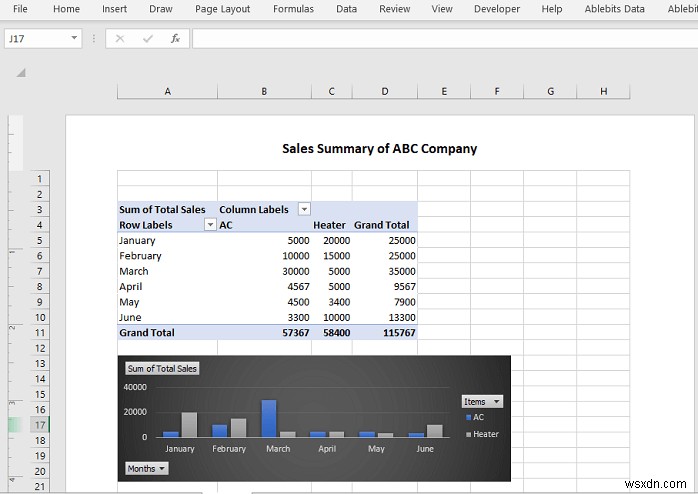Image resolution: width=698 pixels, height=494 pixels.
Task: Select column G header
Action: coord(550,91)
